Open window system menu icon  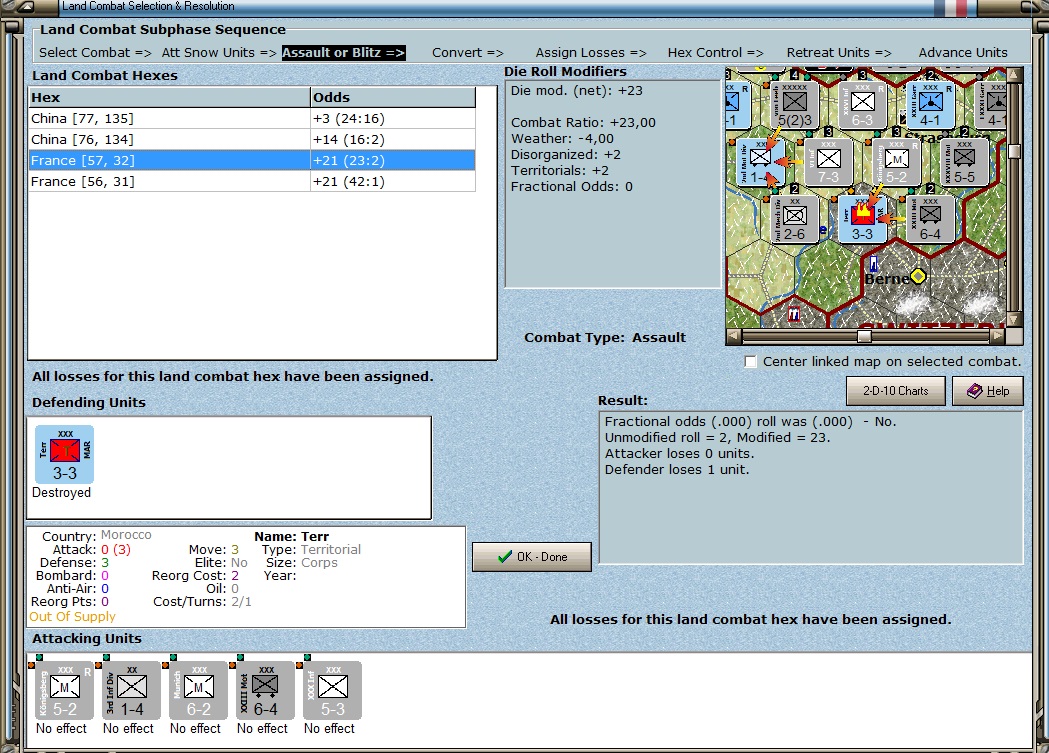23,7
